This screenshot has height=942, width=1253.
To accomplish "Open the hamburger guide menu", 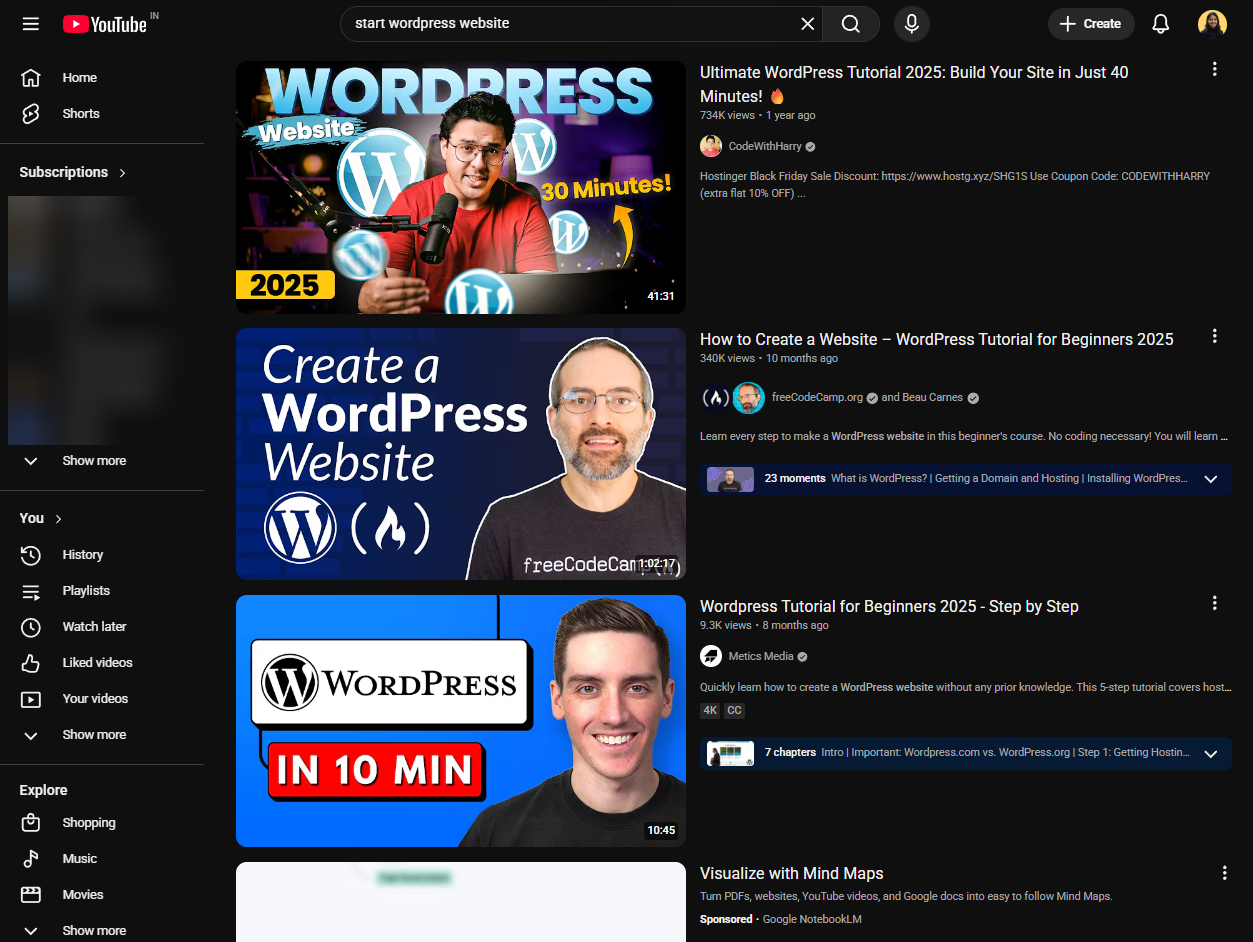I will (31, 24).
